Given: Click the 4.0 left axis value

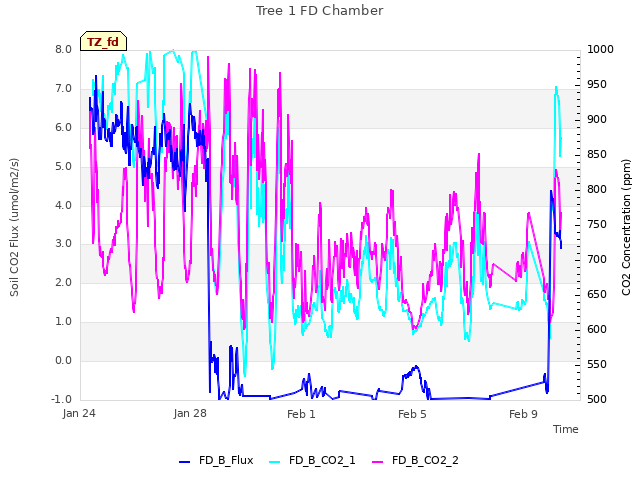Looking at the screenshot, I should 64,205.
